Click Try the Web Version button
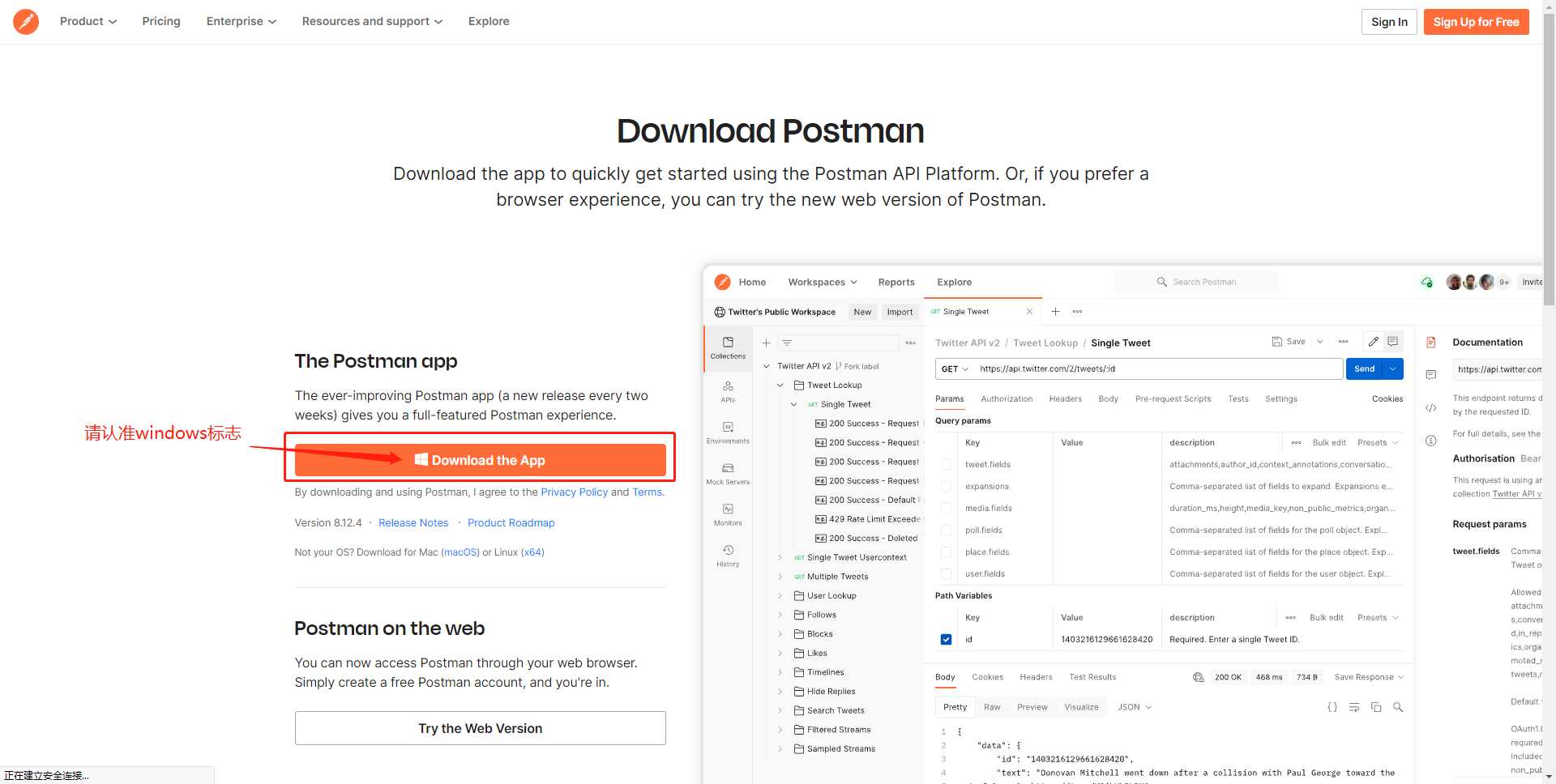The height and width of the screenshot is (784, 1556). [480, 728]
